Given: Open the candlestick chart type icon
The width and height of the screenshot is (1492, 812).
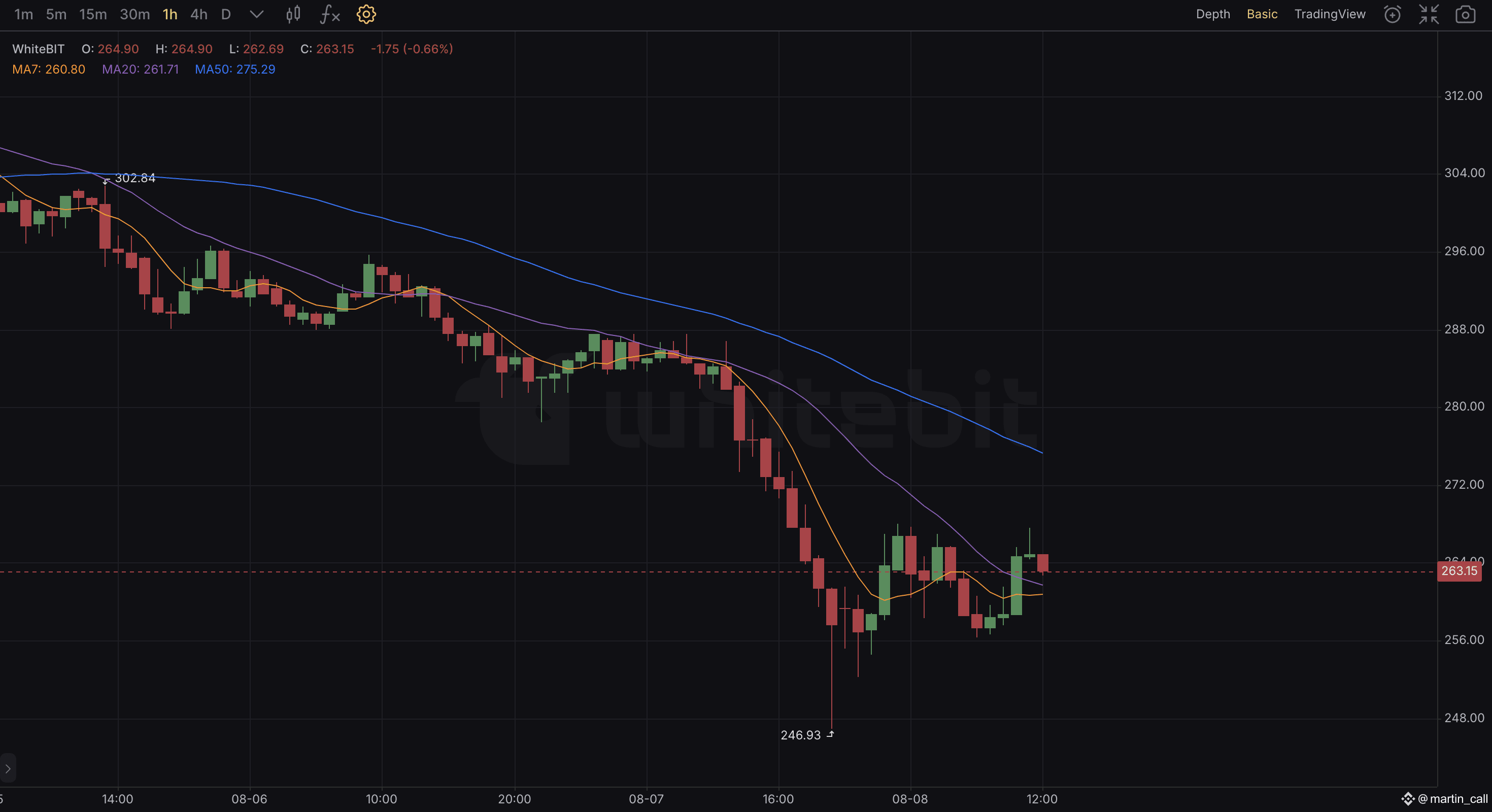Looking at the screenshot, I should tap(292, 14).
